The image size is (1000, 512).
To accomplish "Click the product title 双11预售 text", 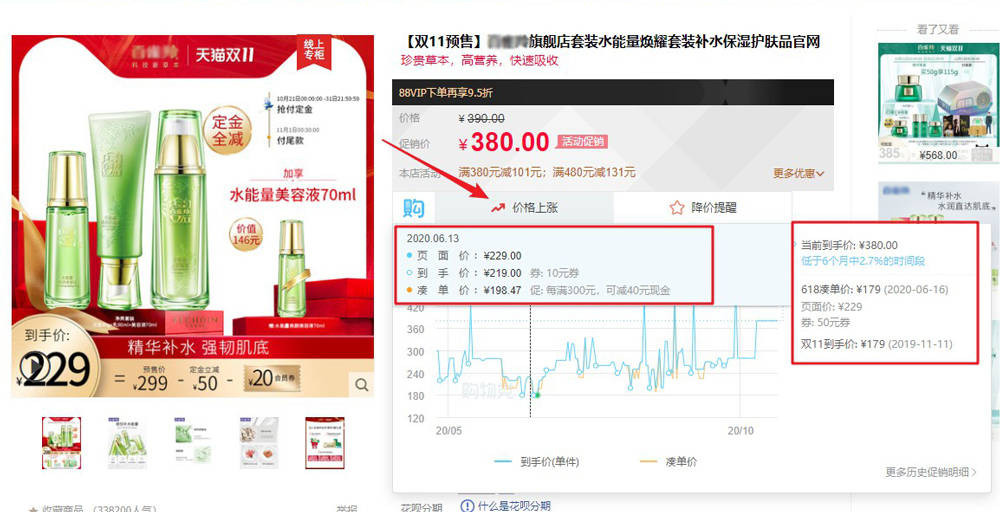I will click(612, 43).
